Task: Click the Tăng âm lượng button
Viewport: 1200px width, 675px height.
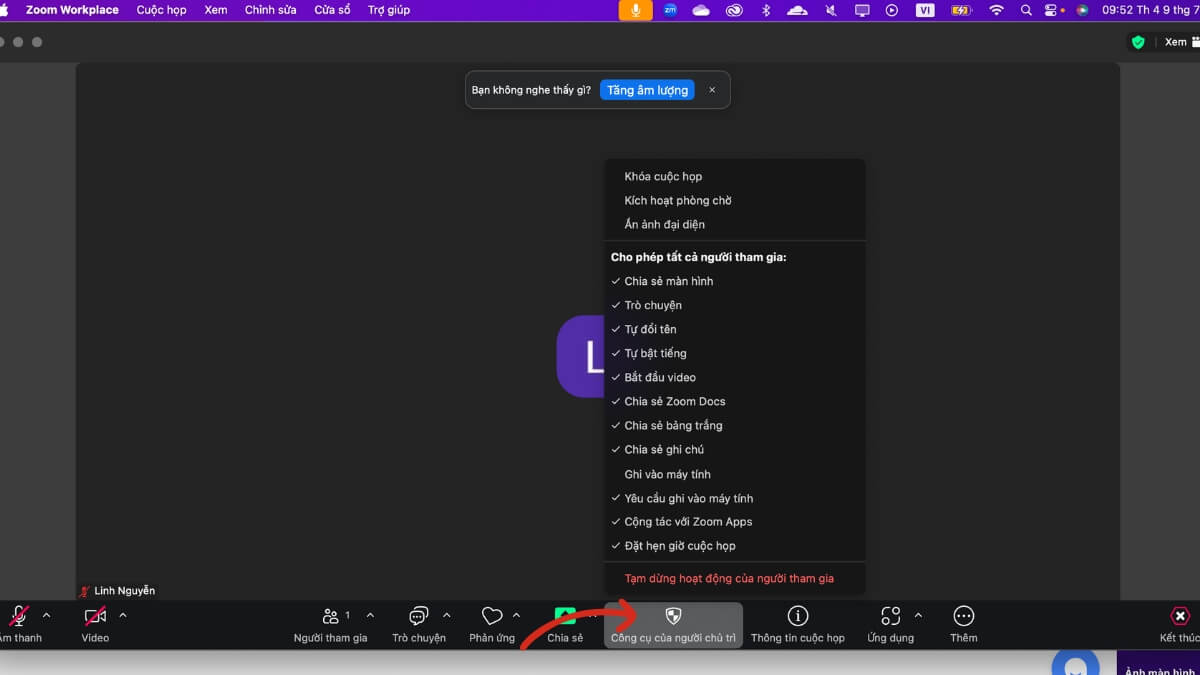Action: coord(647,90)
